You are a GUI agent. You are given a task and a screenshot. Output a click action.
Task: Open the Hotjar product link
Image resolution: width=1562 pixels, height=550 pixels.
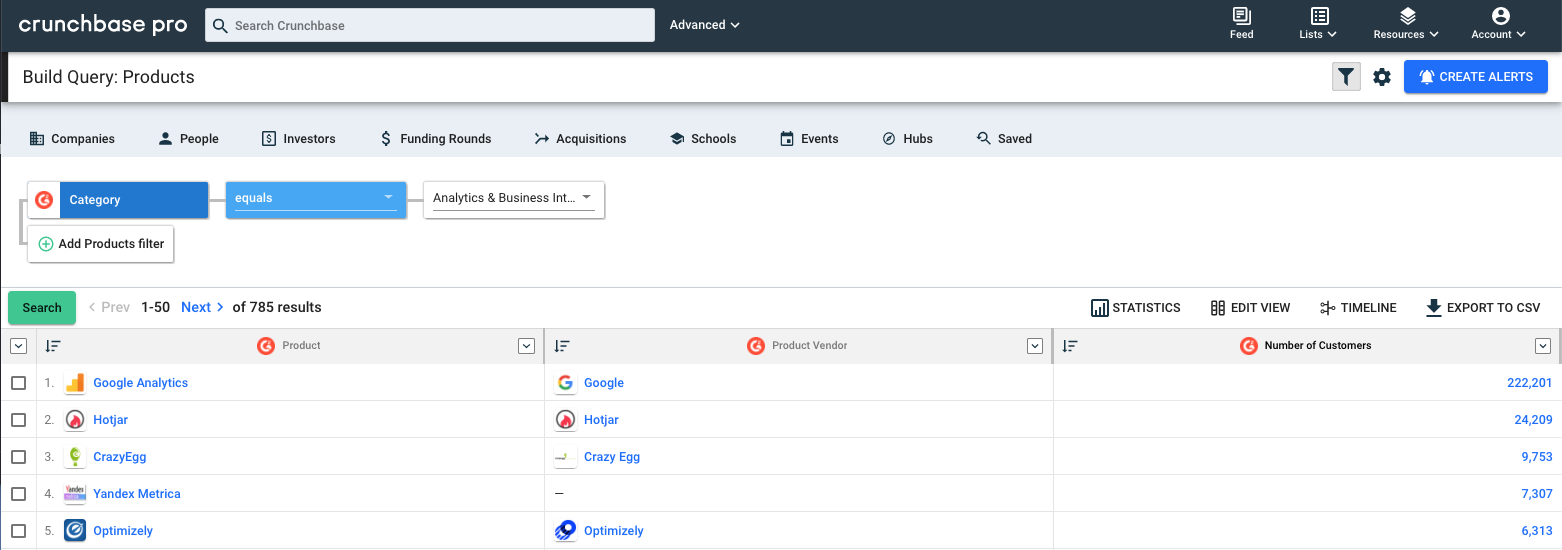pos(110,420)
